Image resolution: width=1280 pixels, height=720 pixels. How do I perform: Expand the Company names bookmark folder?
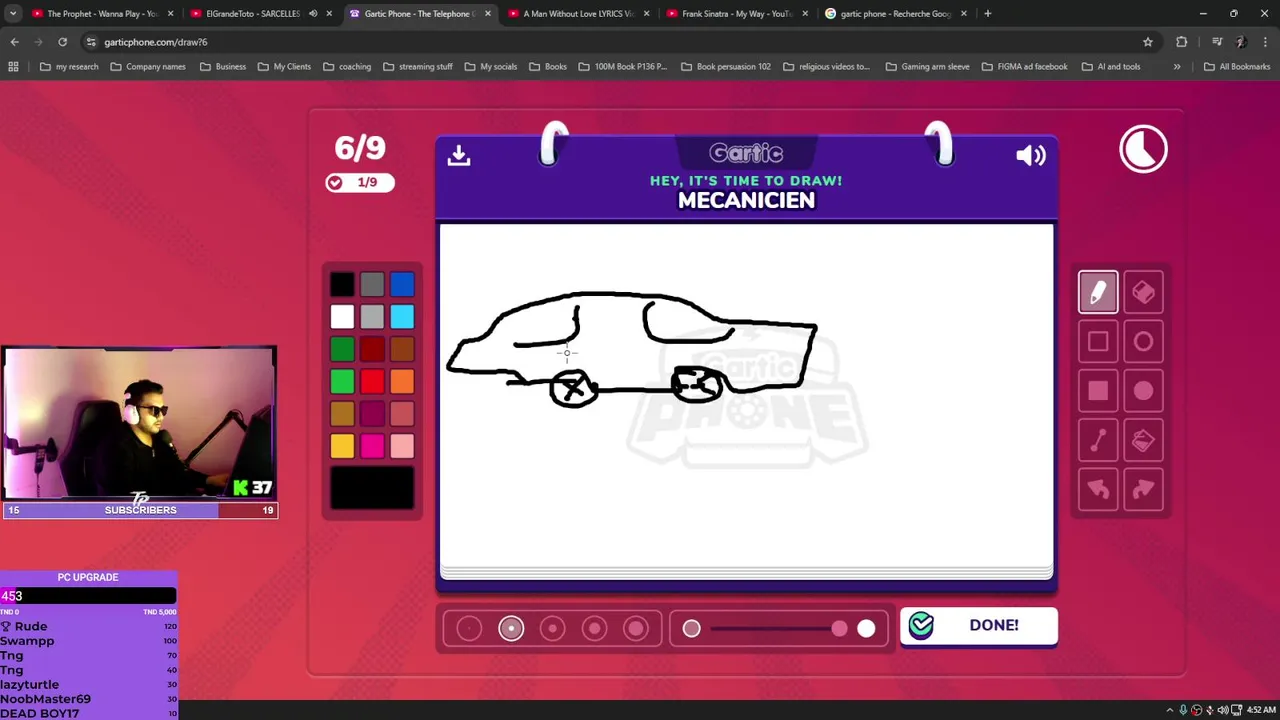(x=148, y=67)
